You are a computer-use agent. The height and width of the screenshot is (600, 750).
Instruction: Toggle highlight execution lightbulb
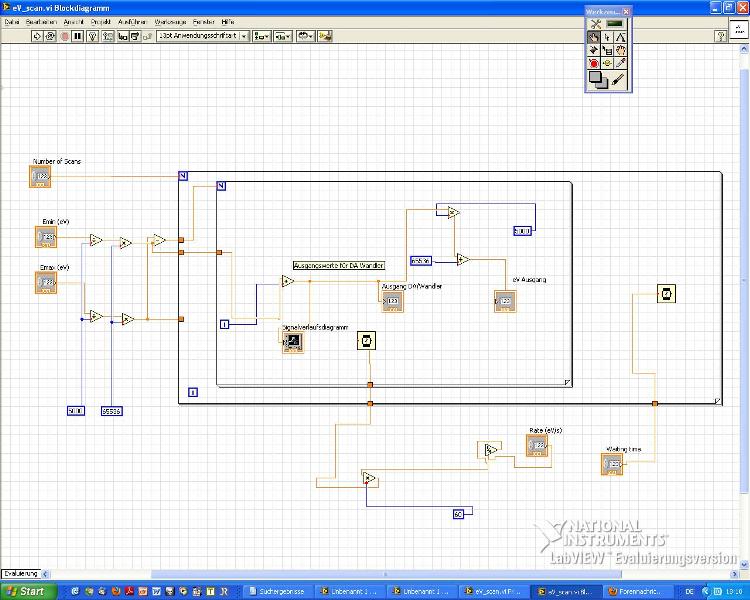coord(93,36)
